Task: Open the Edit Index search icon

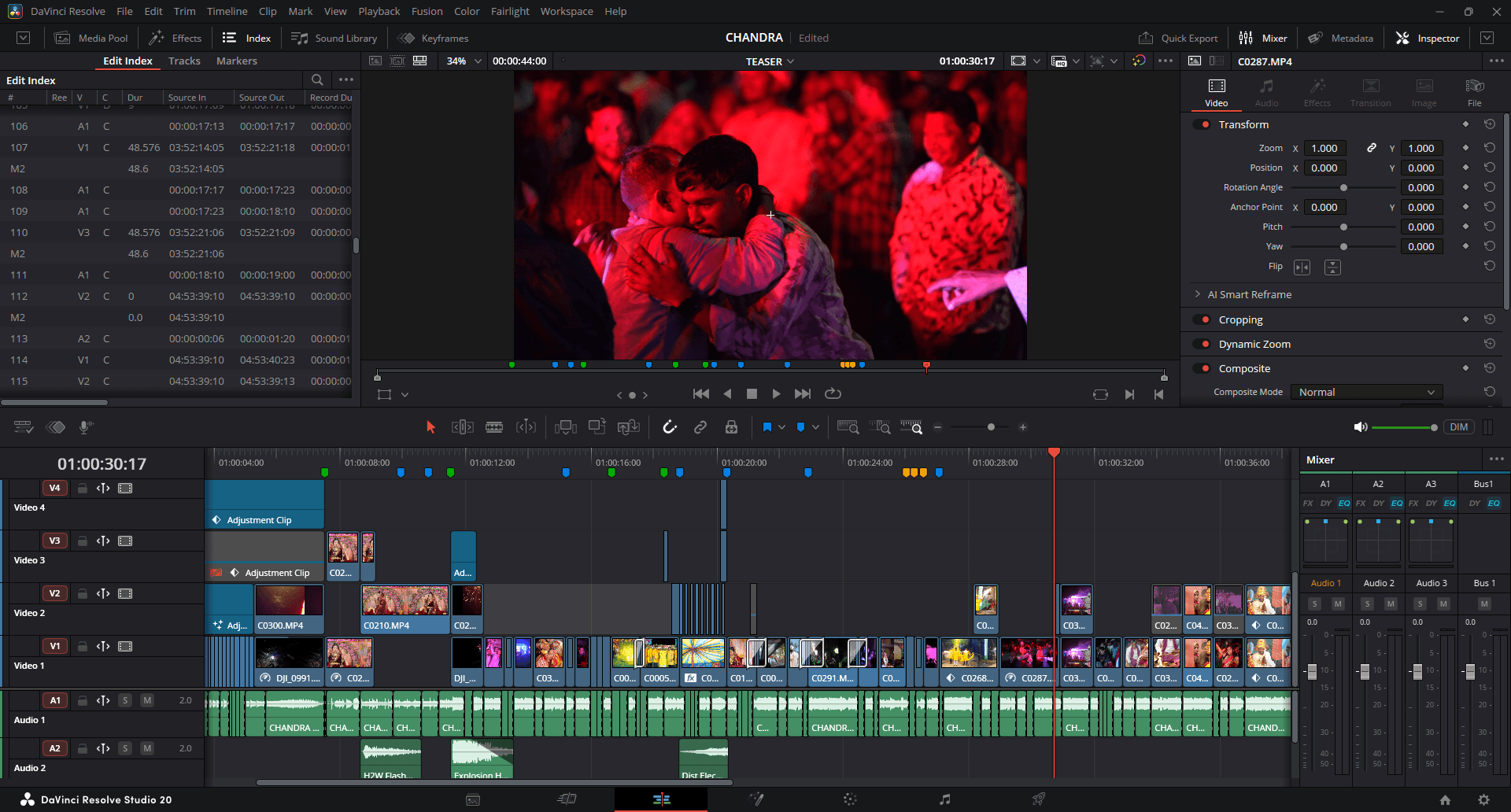Action: 317,79
